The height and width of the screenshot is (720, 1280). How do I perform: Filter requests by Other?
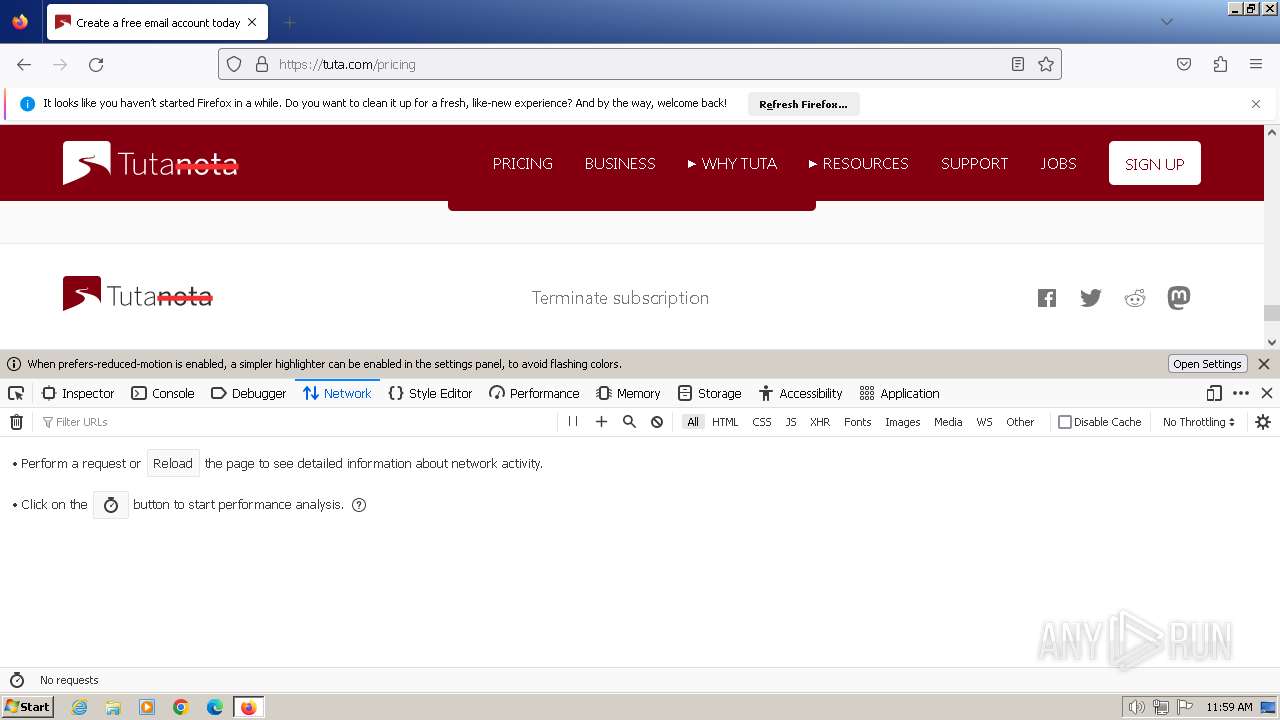coord(1020,422)
